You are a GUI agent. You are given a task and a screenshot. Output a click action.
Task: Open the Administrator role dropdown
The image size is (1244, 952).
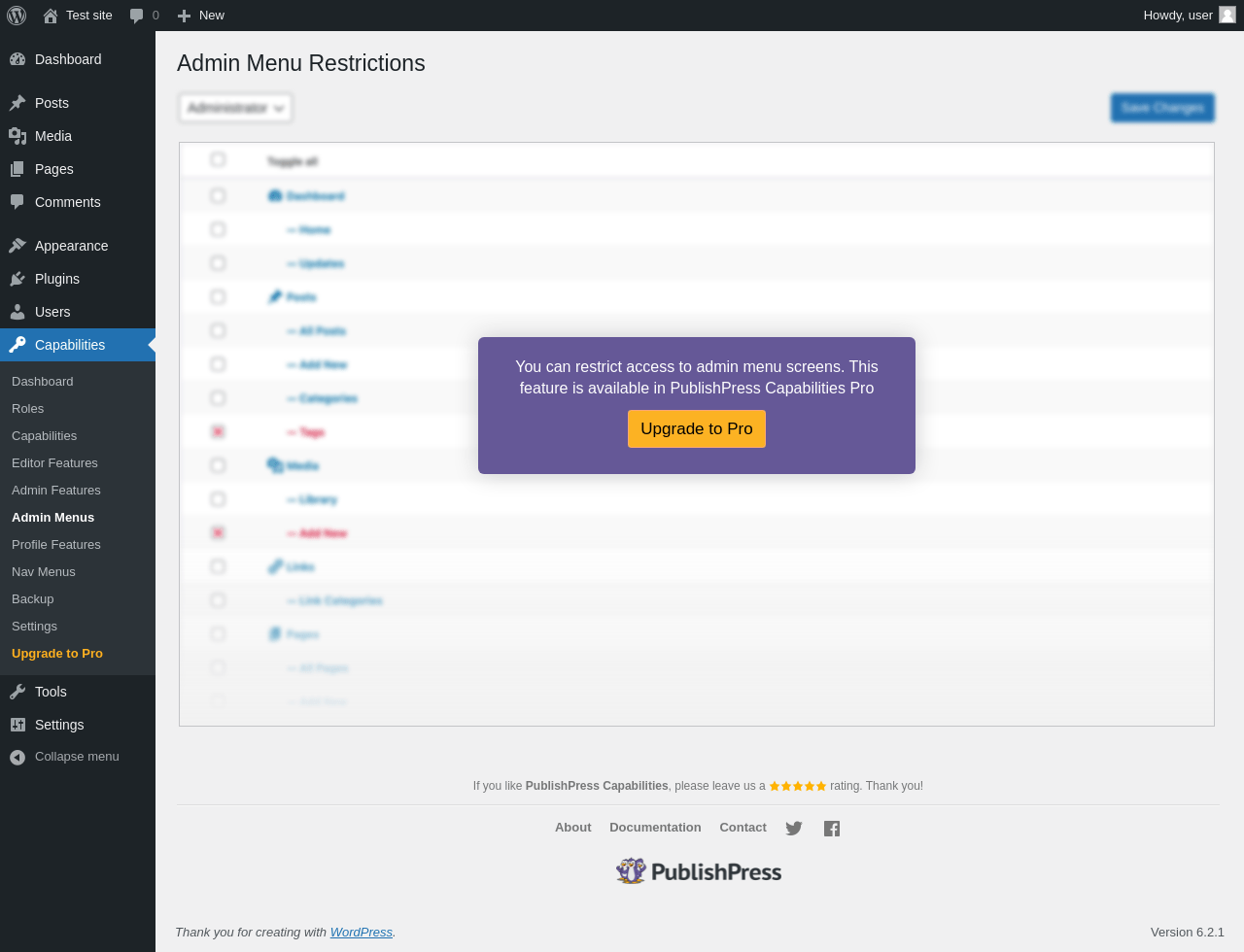(x=235, y=108)
